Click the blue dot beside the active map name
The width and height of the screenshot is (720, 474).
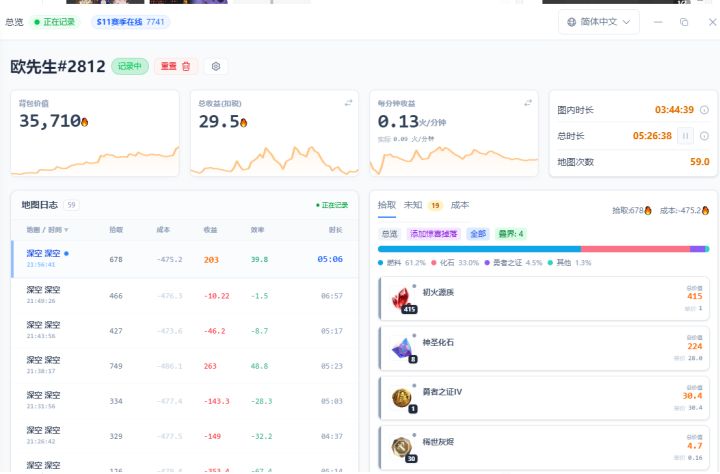(67, 254)
